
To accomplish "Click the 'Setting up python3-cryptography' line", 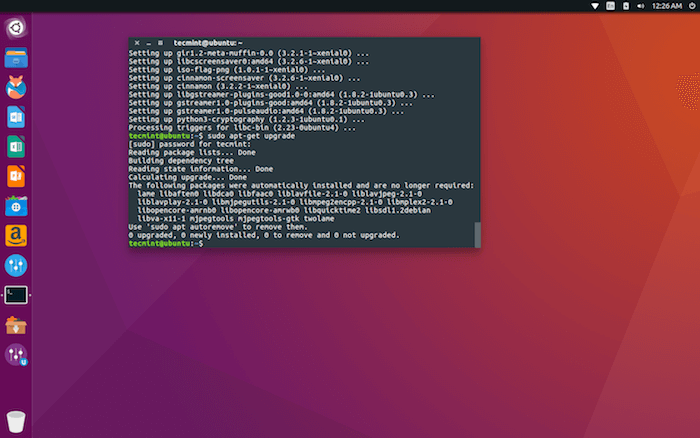I will tap(247, 119).
